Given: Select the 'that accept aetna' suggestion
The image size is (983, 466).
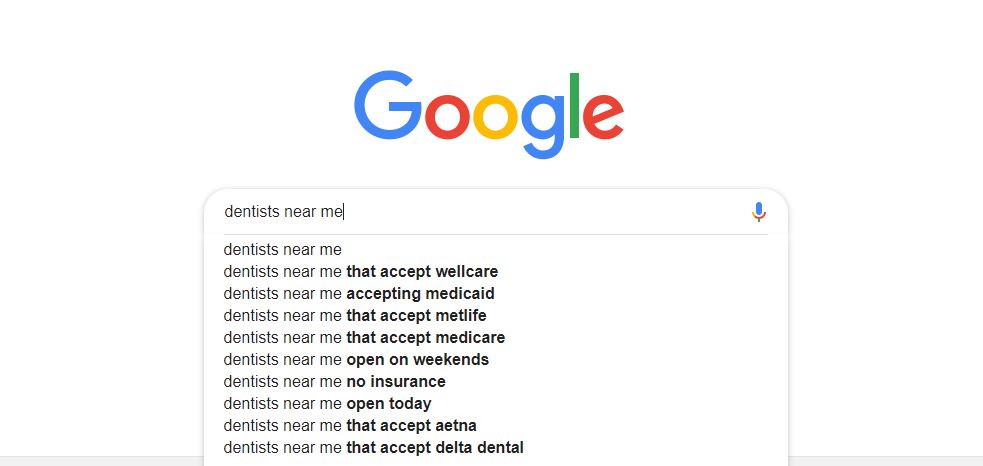Looking at the screenshot, I should click(495, 425).
